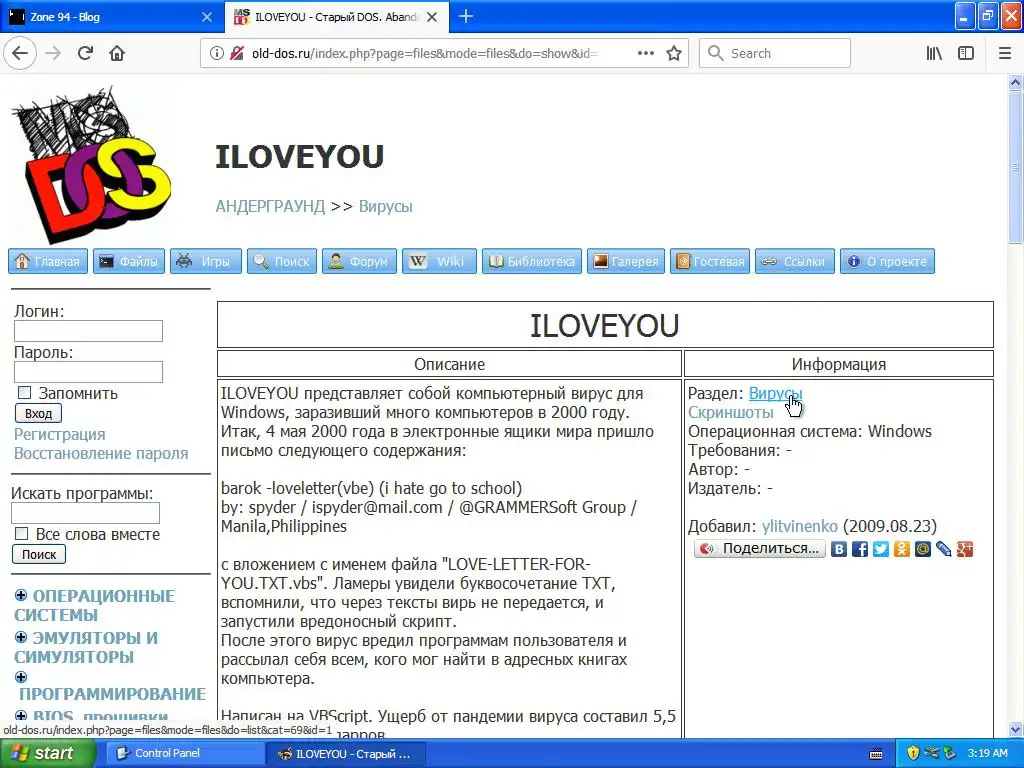Open the Регистрация link
This screenshot has height=768, width=1024.
[59, 434]
